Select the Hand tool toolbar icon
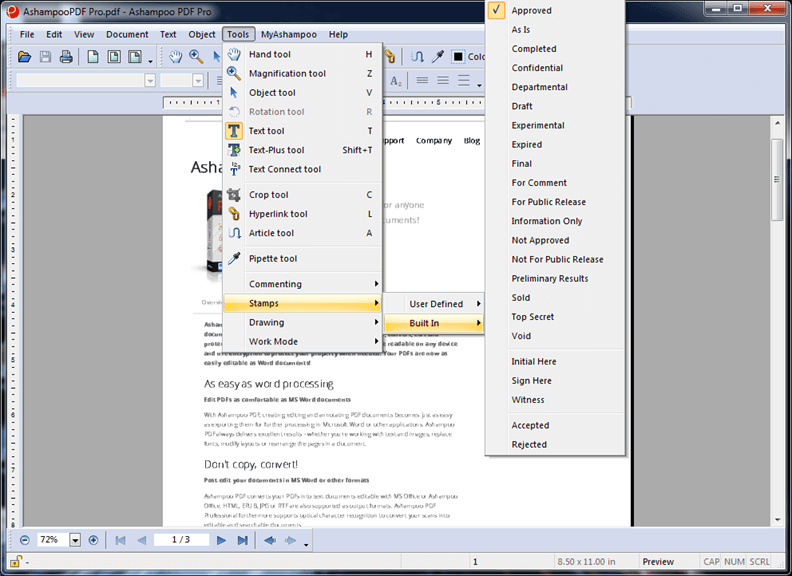Screen dimensions: 792x576 [x=175, y=57]
